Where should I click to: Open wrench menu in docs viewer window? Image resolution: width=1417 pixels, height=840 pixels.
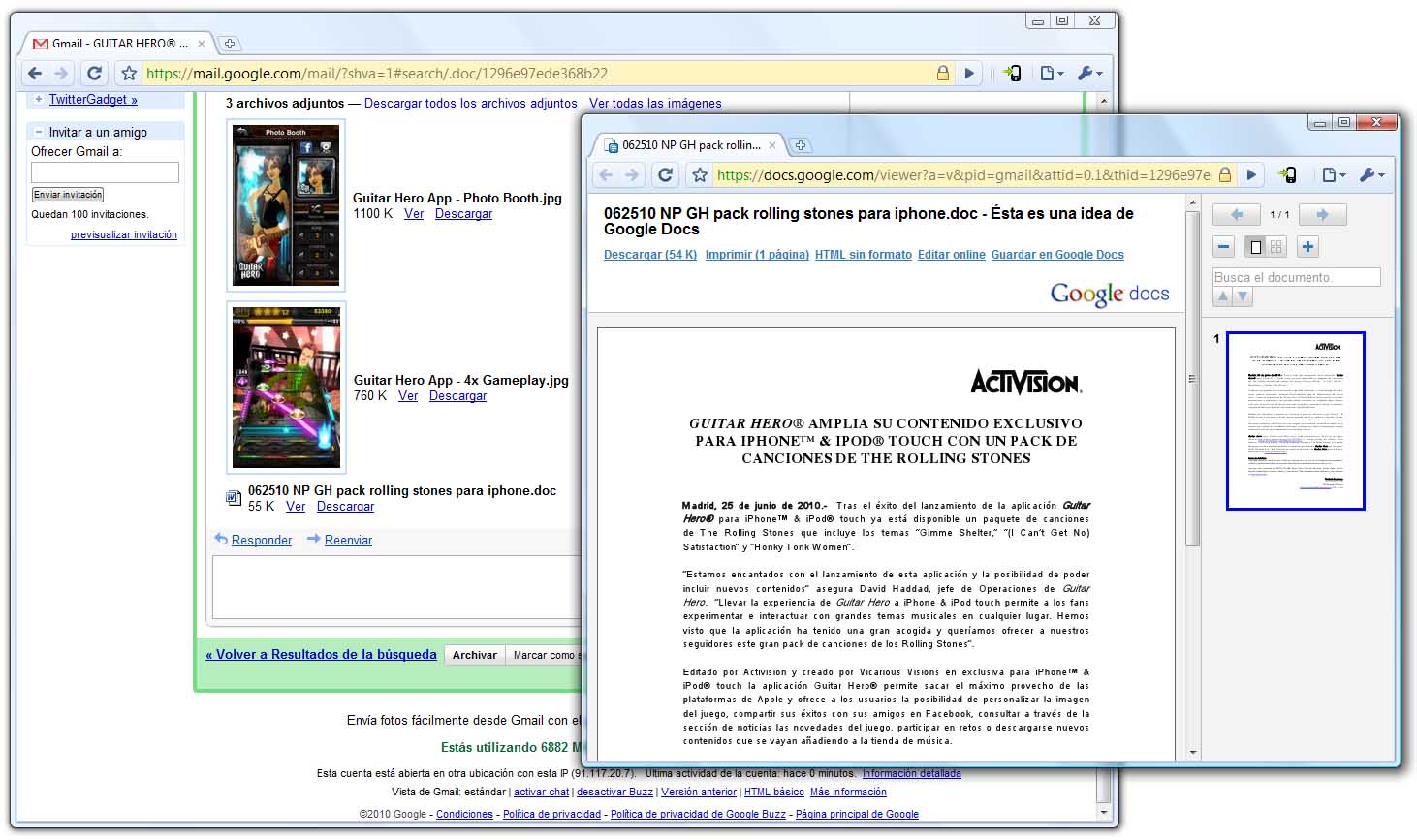point(1371,174)
